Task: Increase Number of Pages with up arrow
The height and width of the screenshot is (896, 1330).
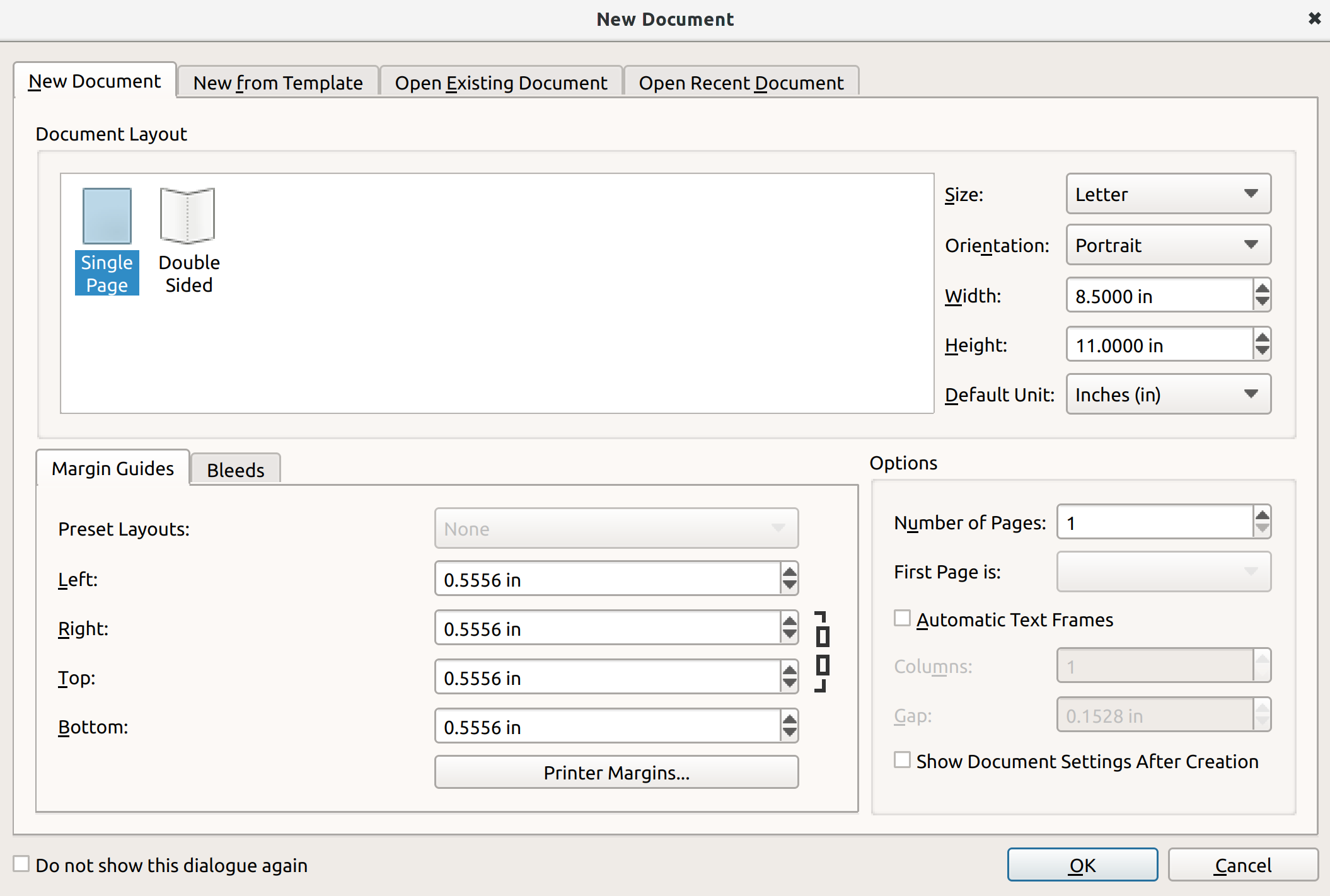Action: tap(1262, 515)
